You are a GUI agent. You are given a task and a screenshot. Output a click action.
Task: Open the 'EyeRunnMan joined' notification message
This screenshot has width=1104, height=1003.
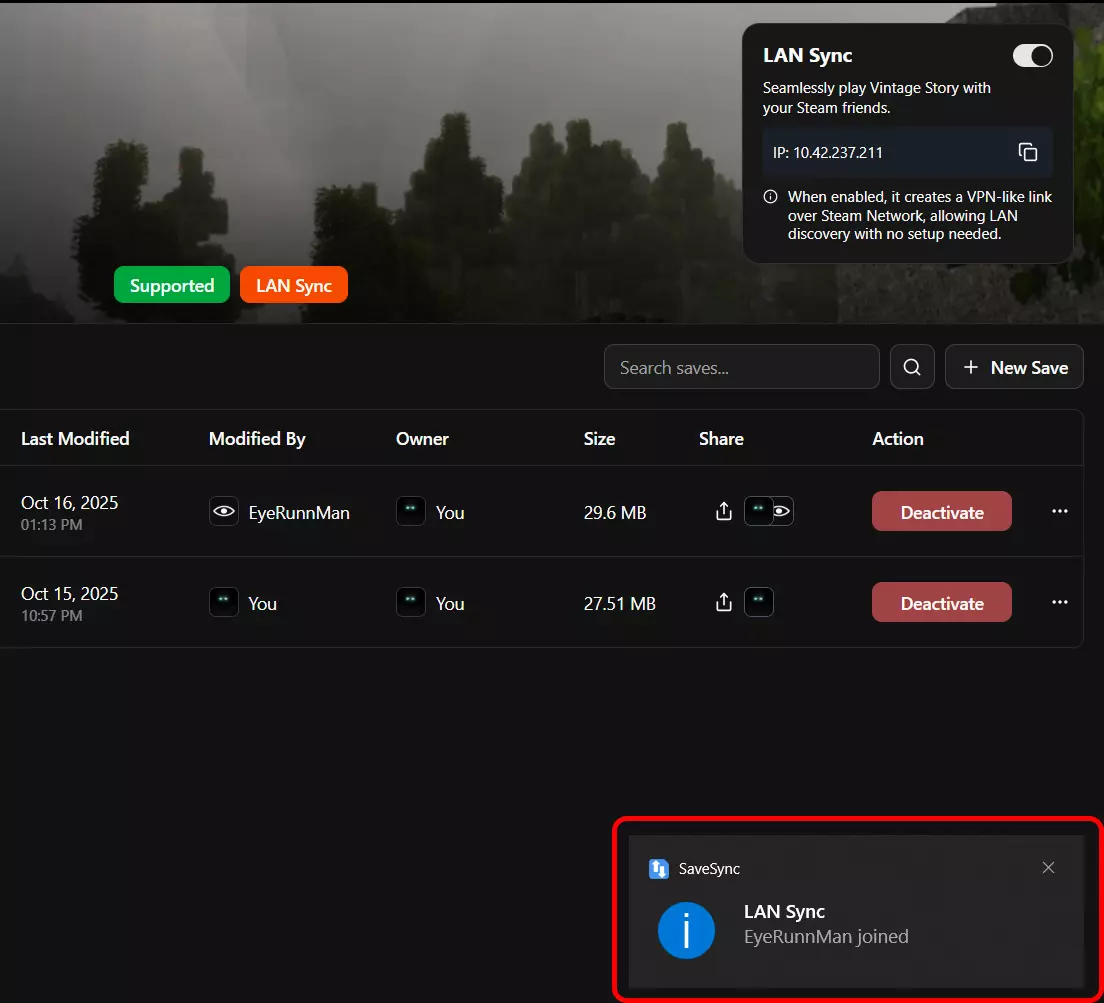pos(826,936)
